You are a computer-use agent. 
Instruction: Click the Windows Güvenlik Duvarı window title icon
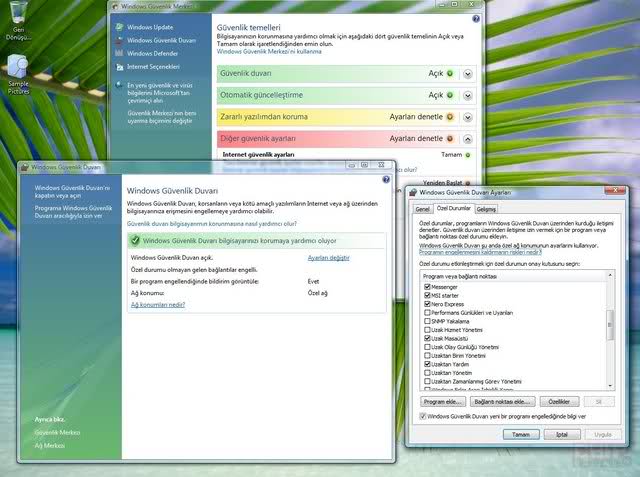[25, 167]
